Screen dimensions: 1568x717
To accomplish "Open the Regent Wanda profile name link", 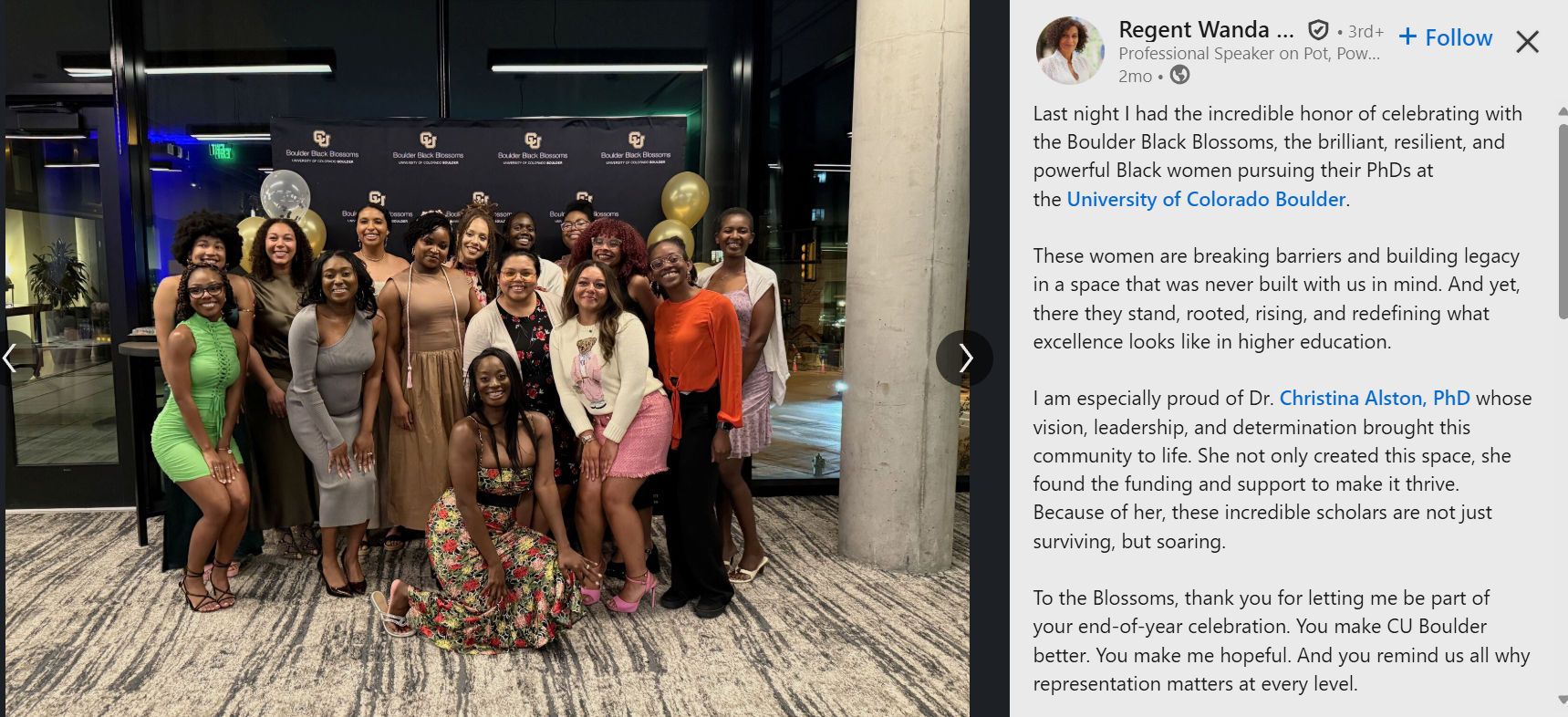I will point(1206,30).
